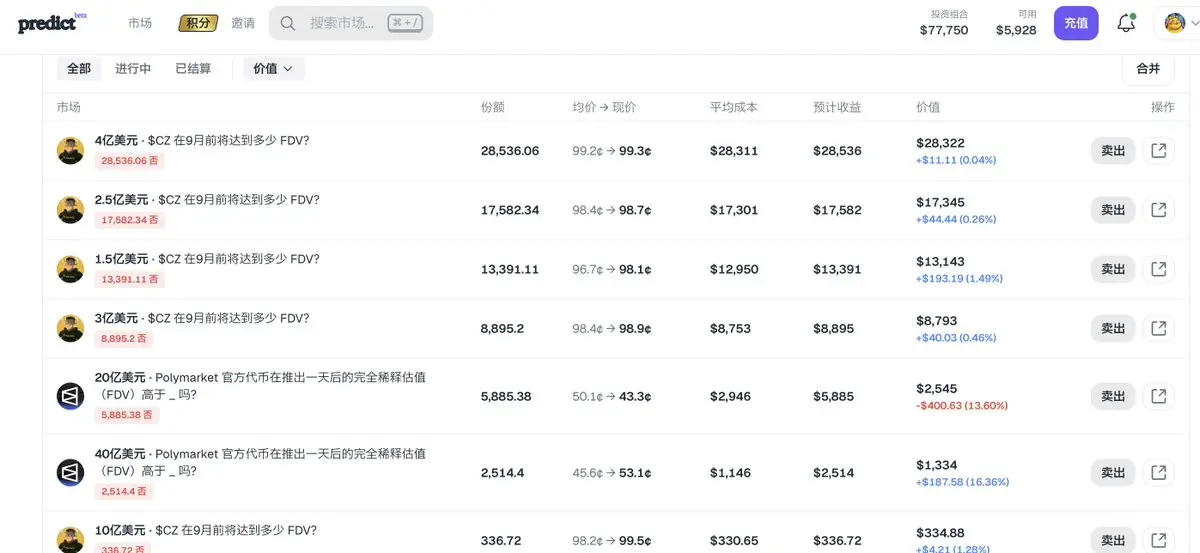Viewport: 1200px width, 553px height.
Task: Expand the 价值 sort dropdown
Action: click(x=274, y=69)
